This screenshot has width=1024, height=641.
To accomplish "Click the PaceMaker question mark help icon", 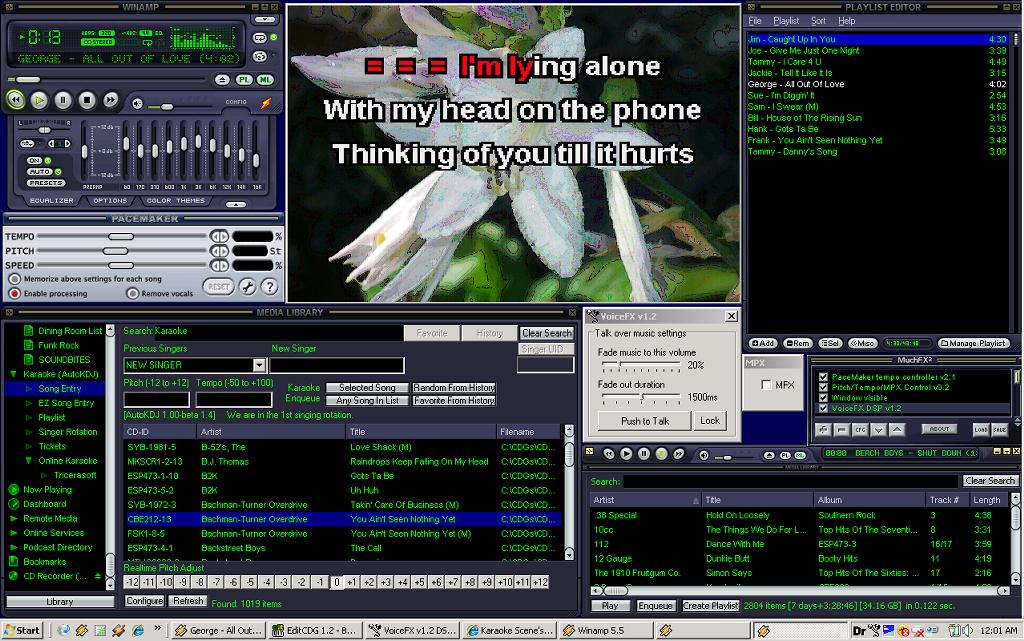I will click(x=269, y=287).
